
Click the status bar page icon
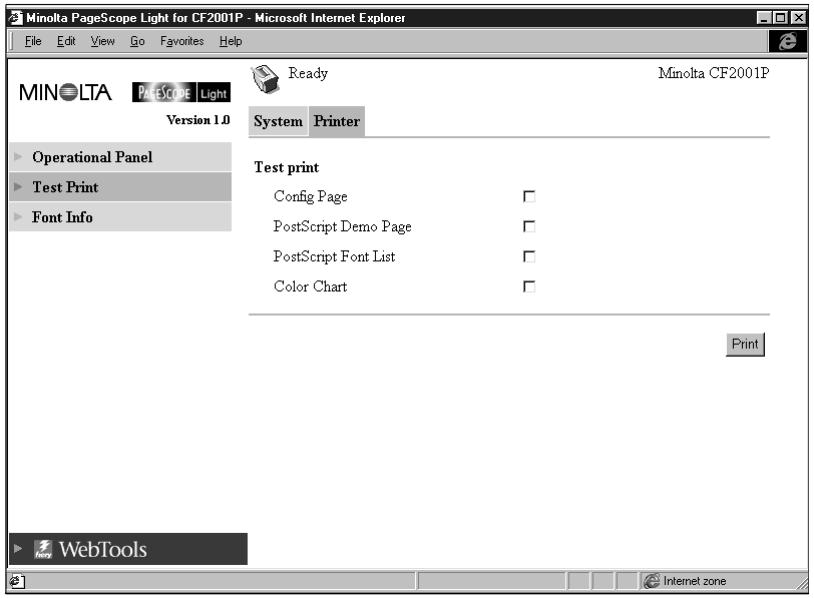17,581
